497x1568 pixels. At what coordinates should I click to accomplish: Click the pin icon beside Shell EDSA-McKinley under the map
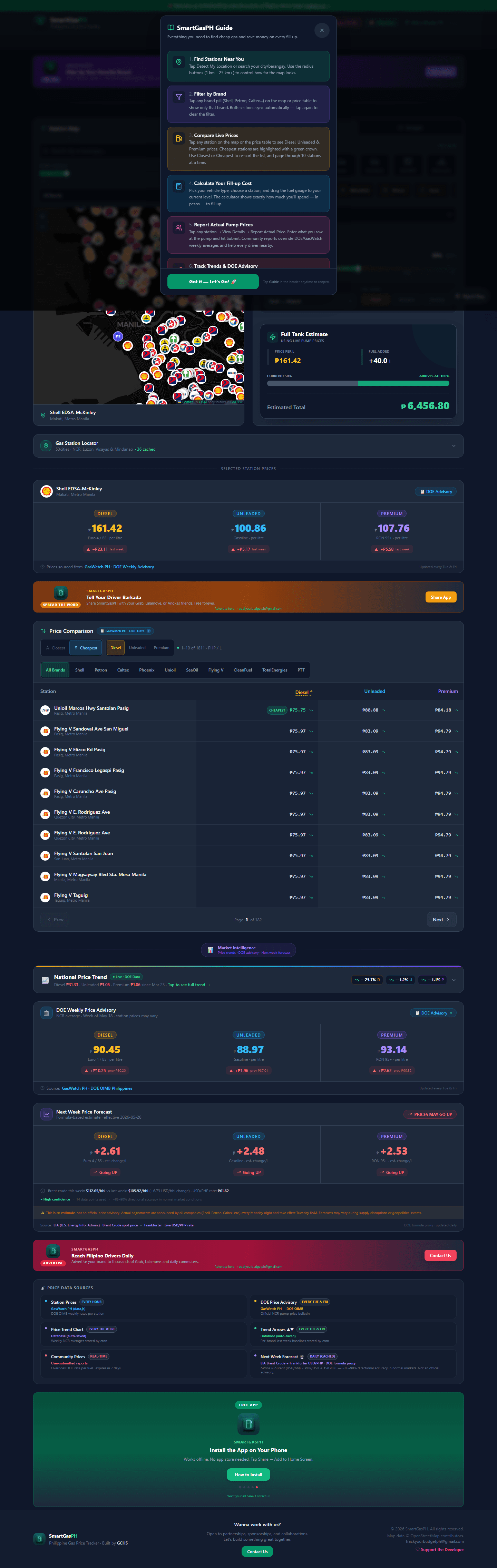pos(43,415)
